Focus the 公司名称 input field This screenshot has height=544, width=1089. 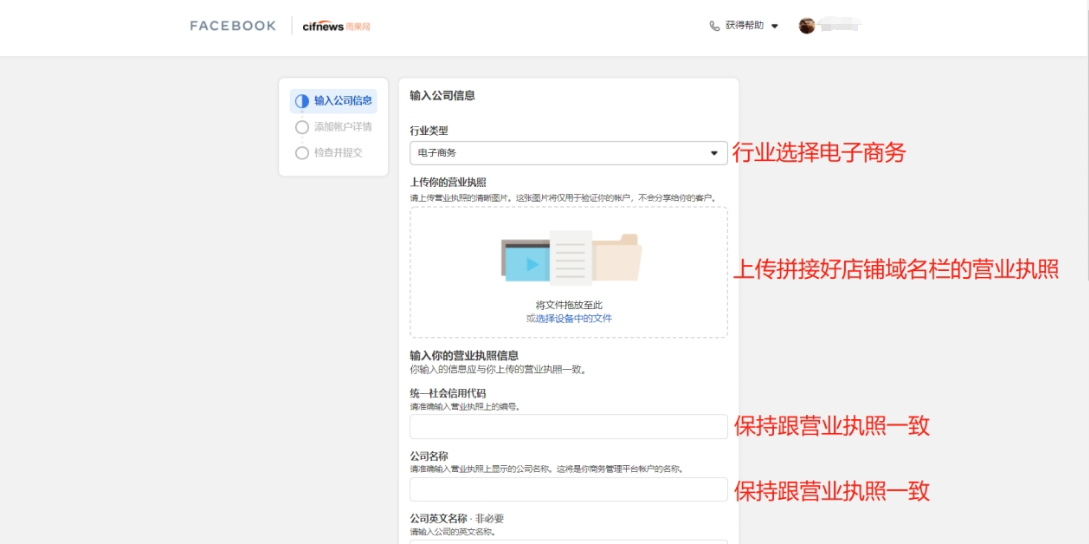pos(568,489)
